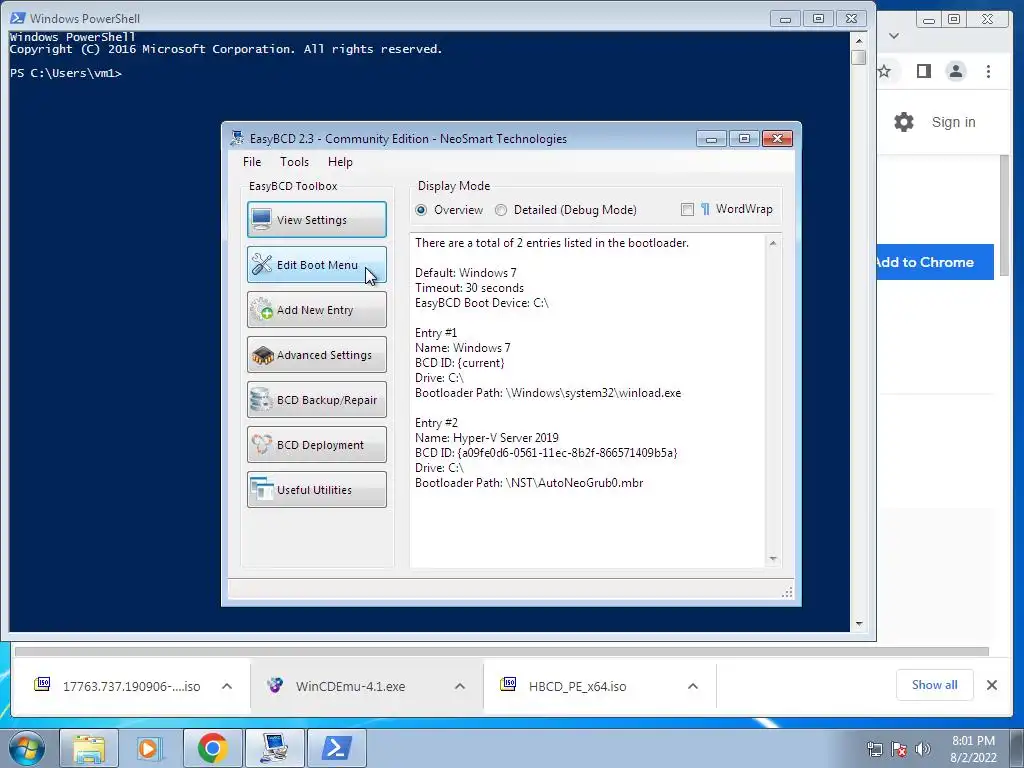
Task: Click the volume speaker tray icon
Action: coord(923,749)
